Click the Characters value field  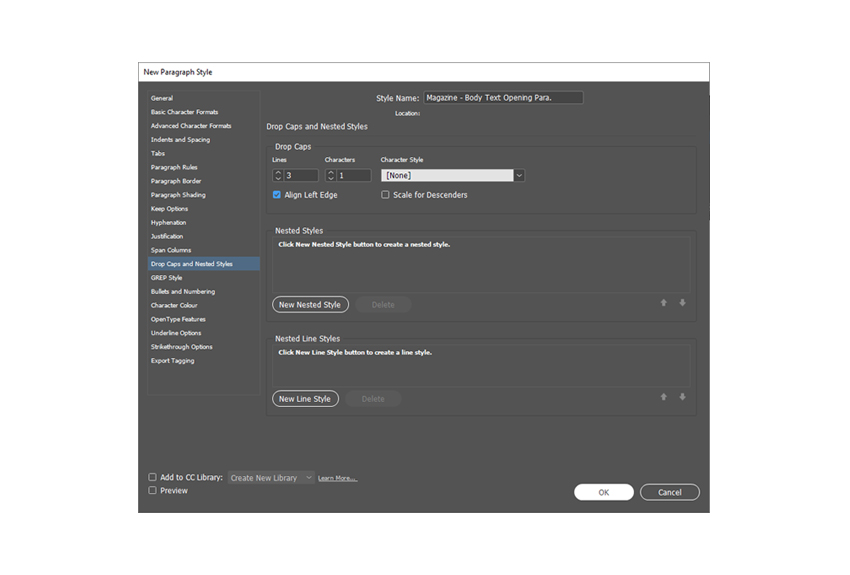click(354, 176)
